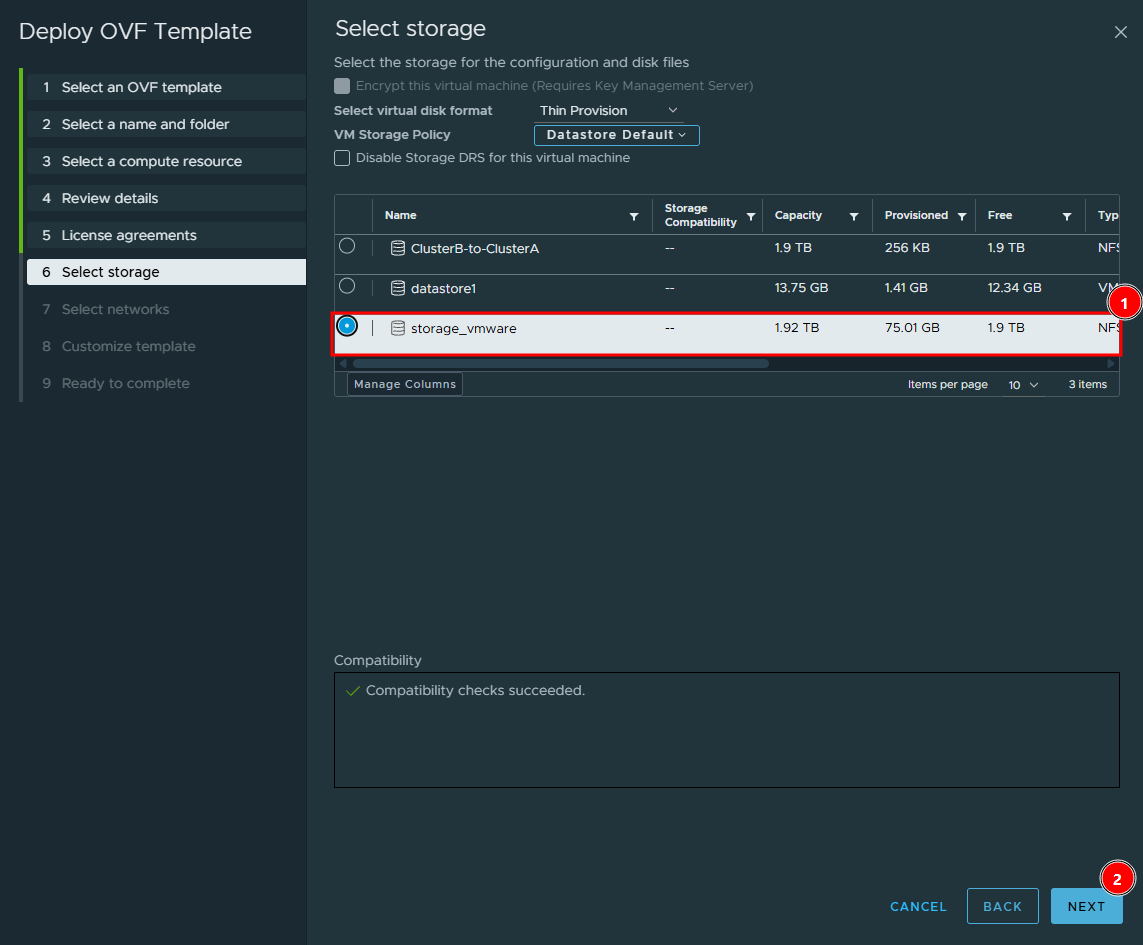1143x945 pixels.
Task: Go to step 3 Select a compute resource
Action: coord(166,161)
